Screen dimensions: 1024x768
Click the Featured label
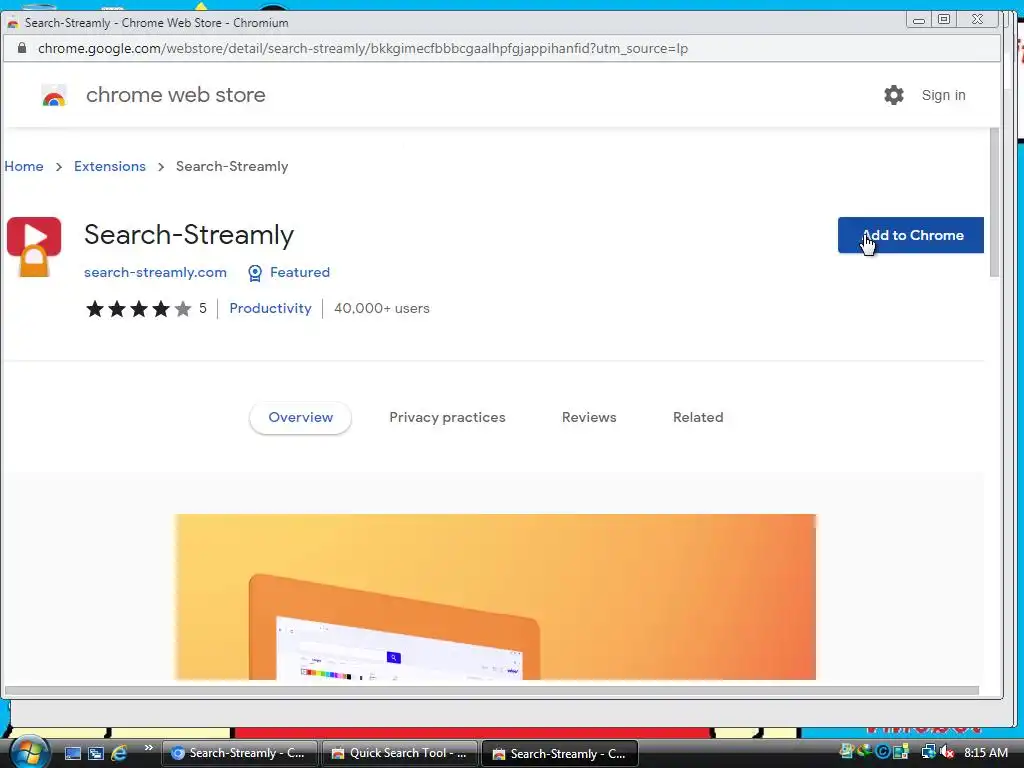tap(300, 272)
